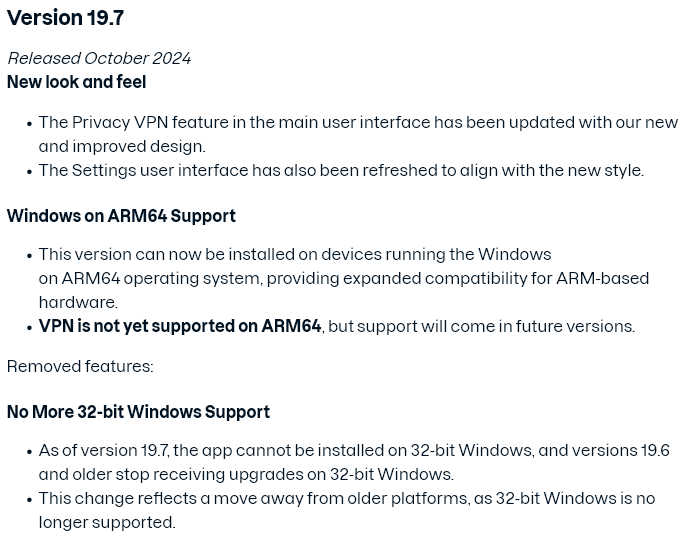
Task: Click the words longer supported at the end
Action: (107, 522)
